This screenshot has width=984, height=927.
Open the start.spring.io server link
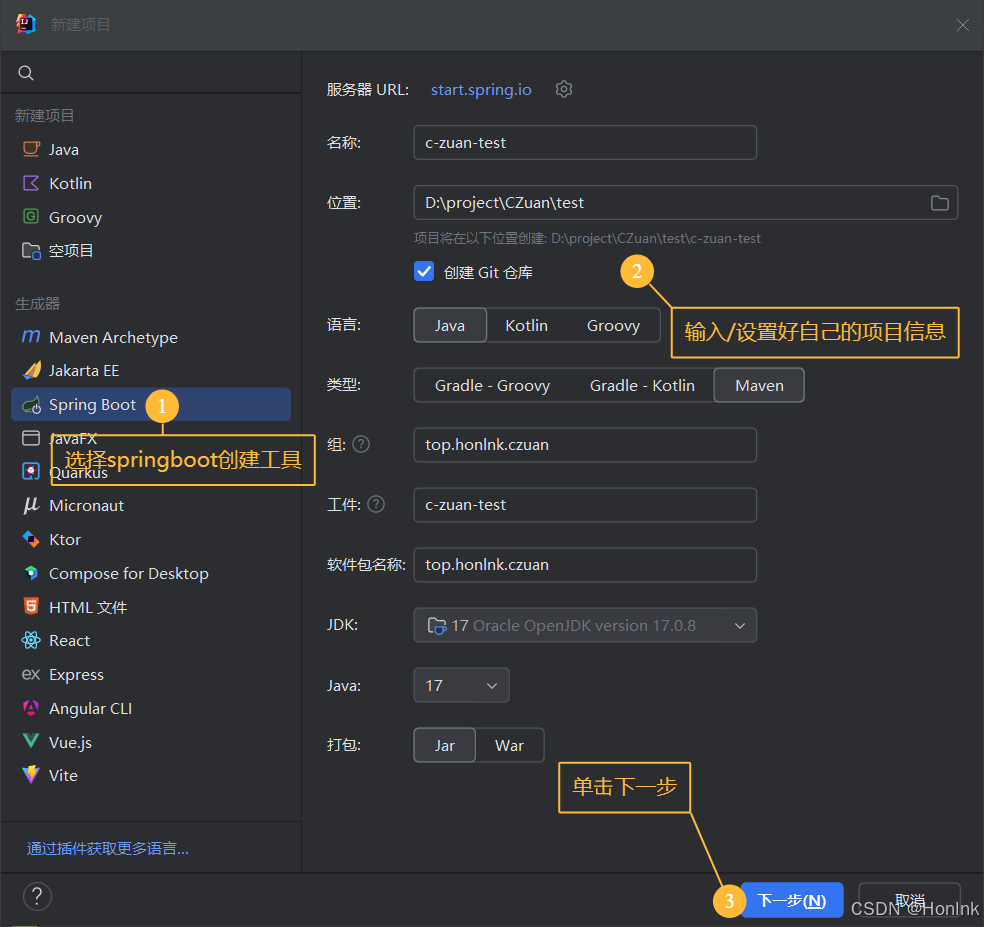[x=481, y=90]
